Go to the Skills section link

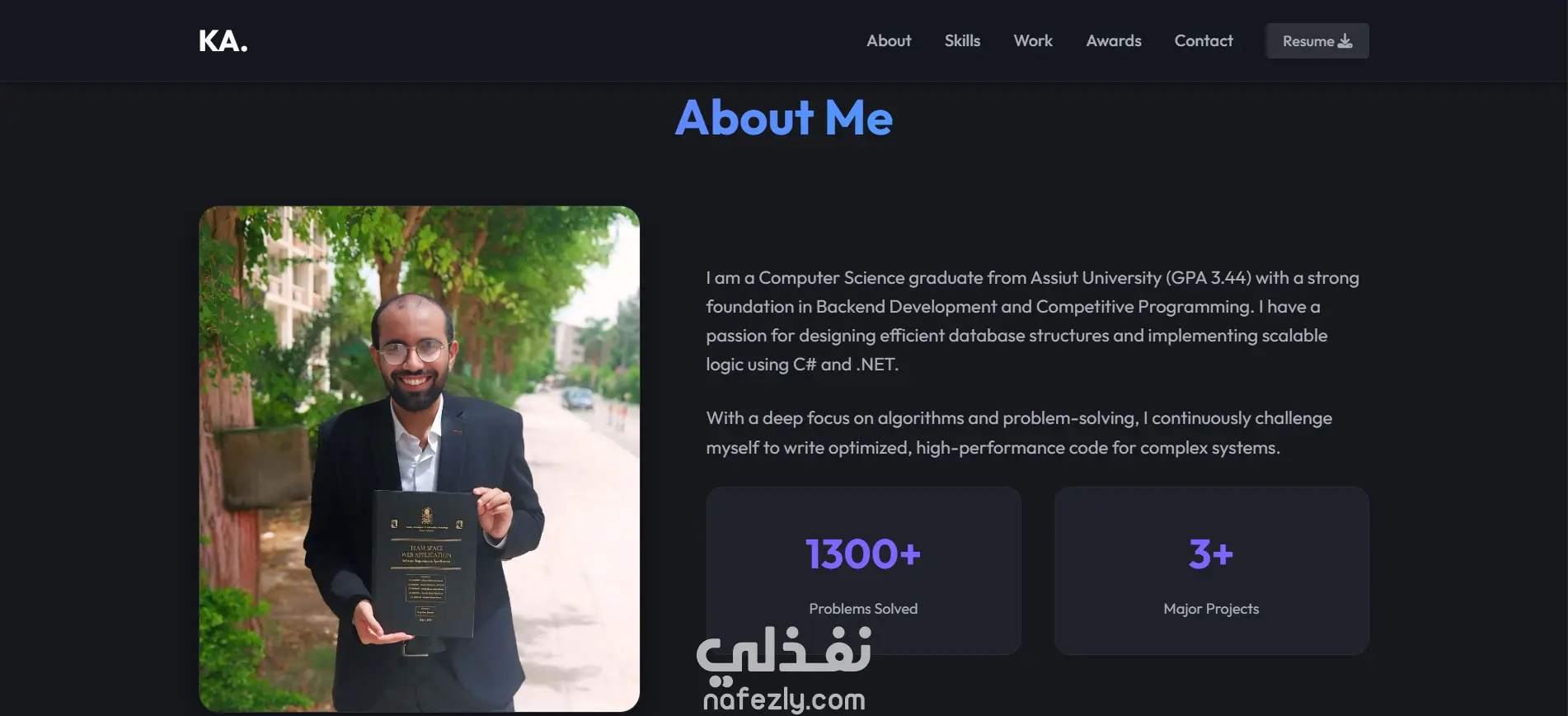pos(962,40)
